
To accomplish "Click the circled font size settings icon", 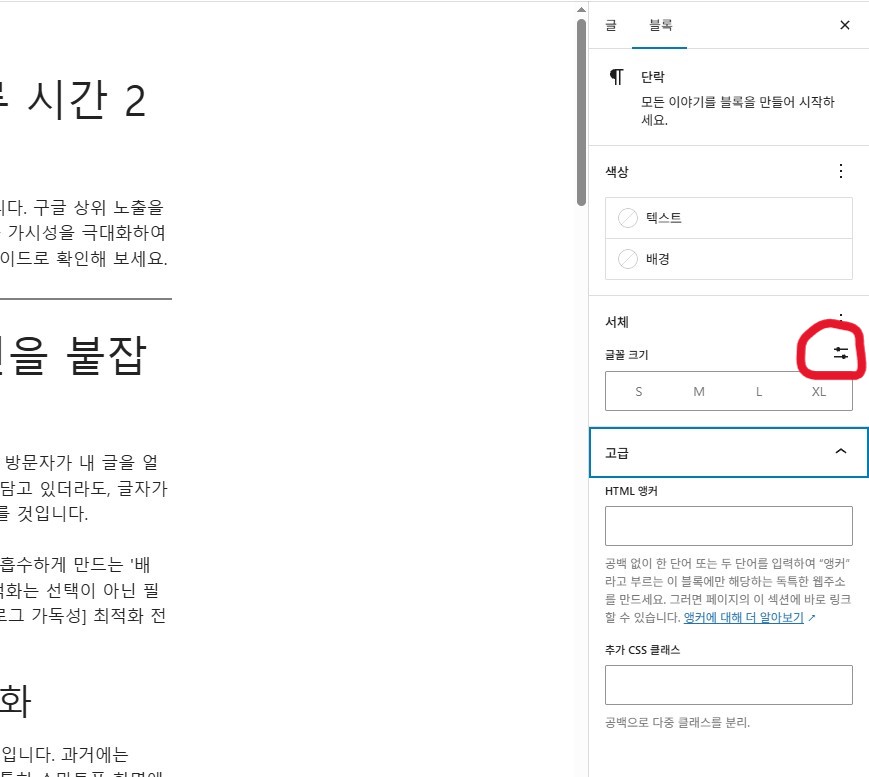I will 840,352.
